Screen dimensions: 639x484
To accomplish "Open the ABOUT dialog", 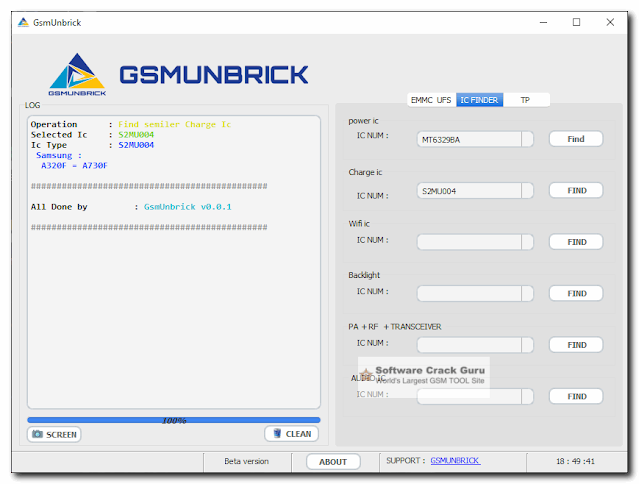I will pyautogui.click(x=333, y=462).
